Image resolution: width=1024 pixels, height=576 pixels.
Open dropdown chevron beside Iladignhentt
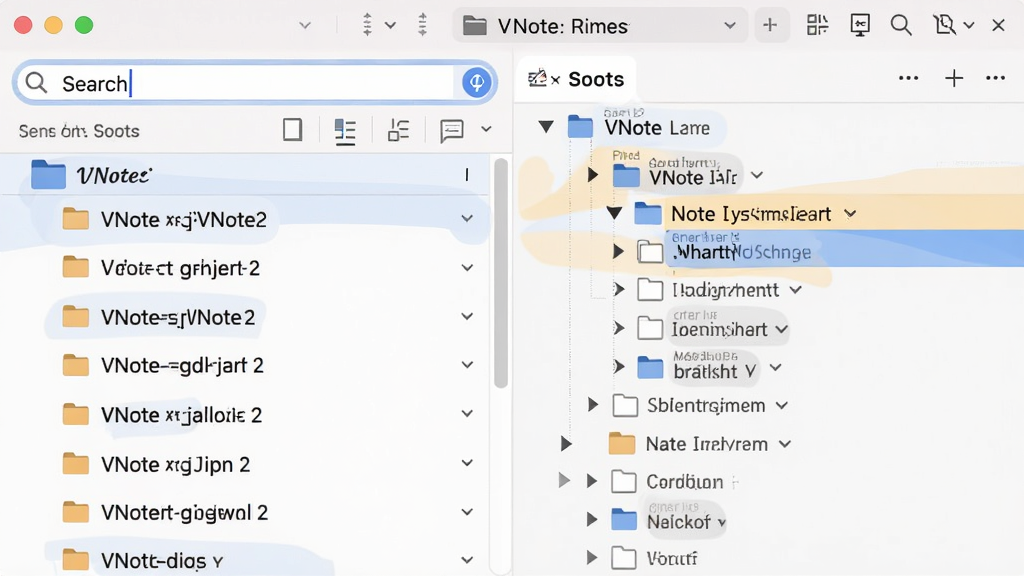pos(795,289)
